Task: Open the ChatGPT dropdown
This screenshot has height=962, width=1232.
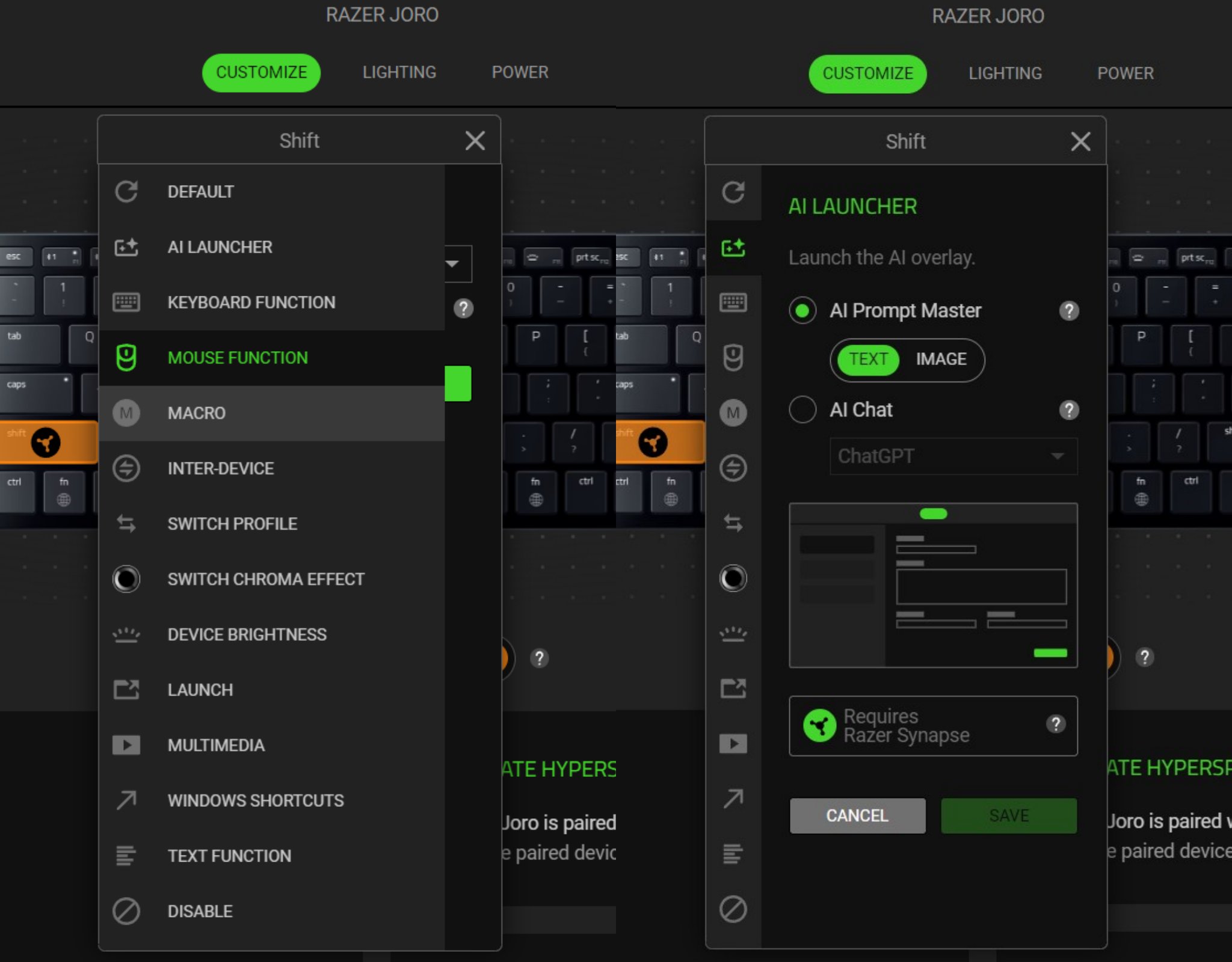Action: pyautogui.click(x=953, y=456)
